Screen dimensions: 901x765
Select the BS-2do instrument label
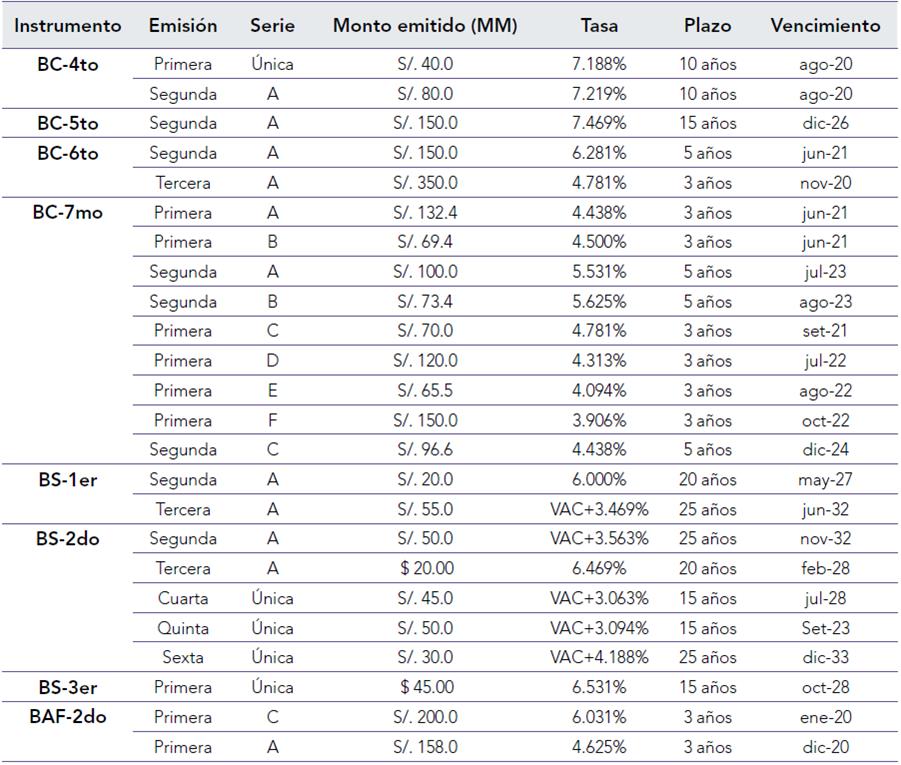pos(68,539)
